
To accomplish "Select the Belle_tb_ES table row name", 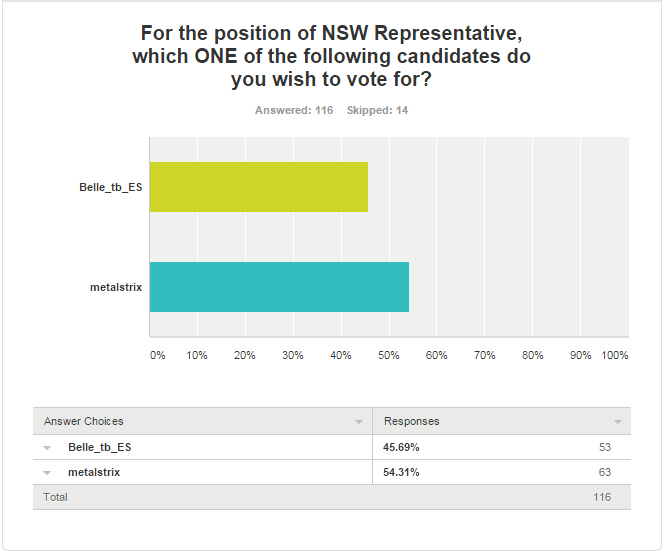I will click(100, 447).
